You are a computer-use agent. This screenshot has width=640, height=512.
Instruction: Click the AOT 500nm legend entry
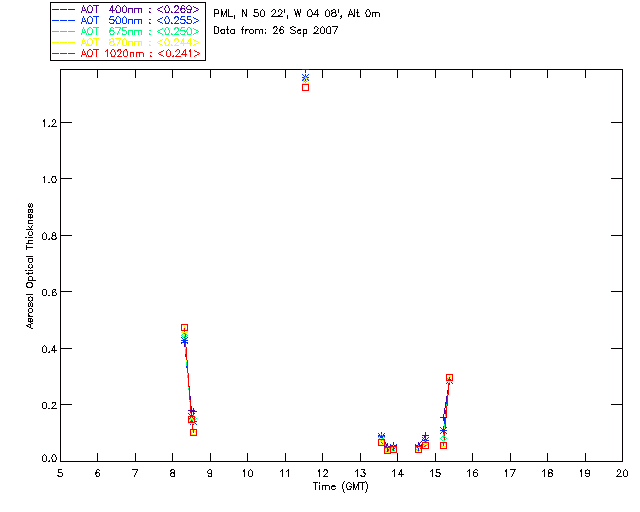coord(126,20)
